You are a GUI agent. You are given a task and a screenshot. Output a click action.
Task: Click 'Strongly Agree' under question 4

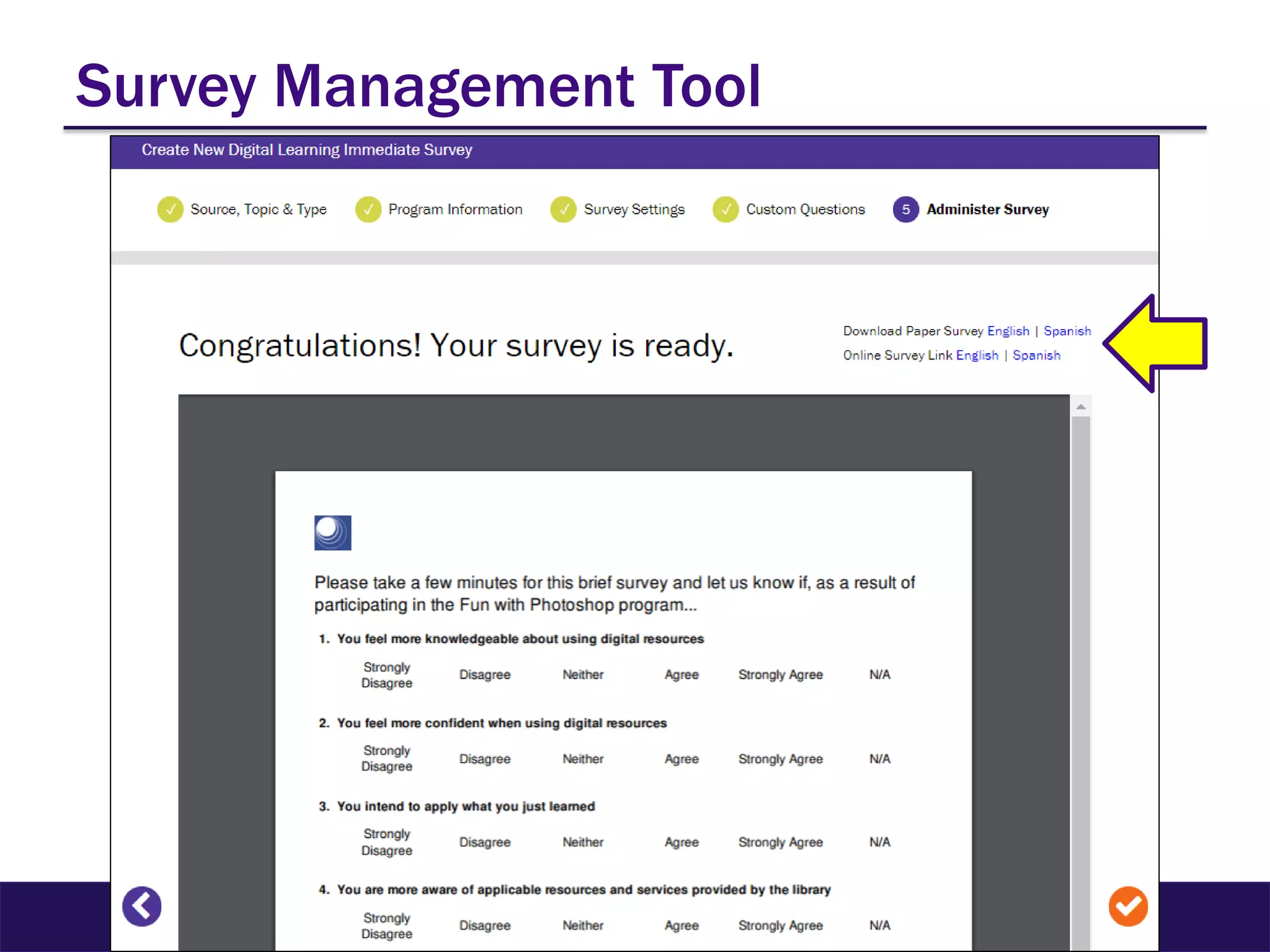(781, 926)
